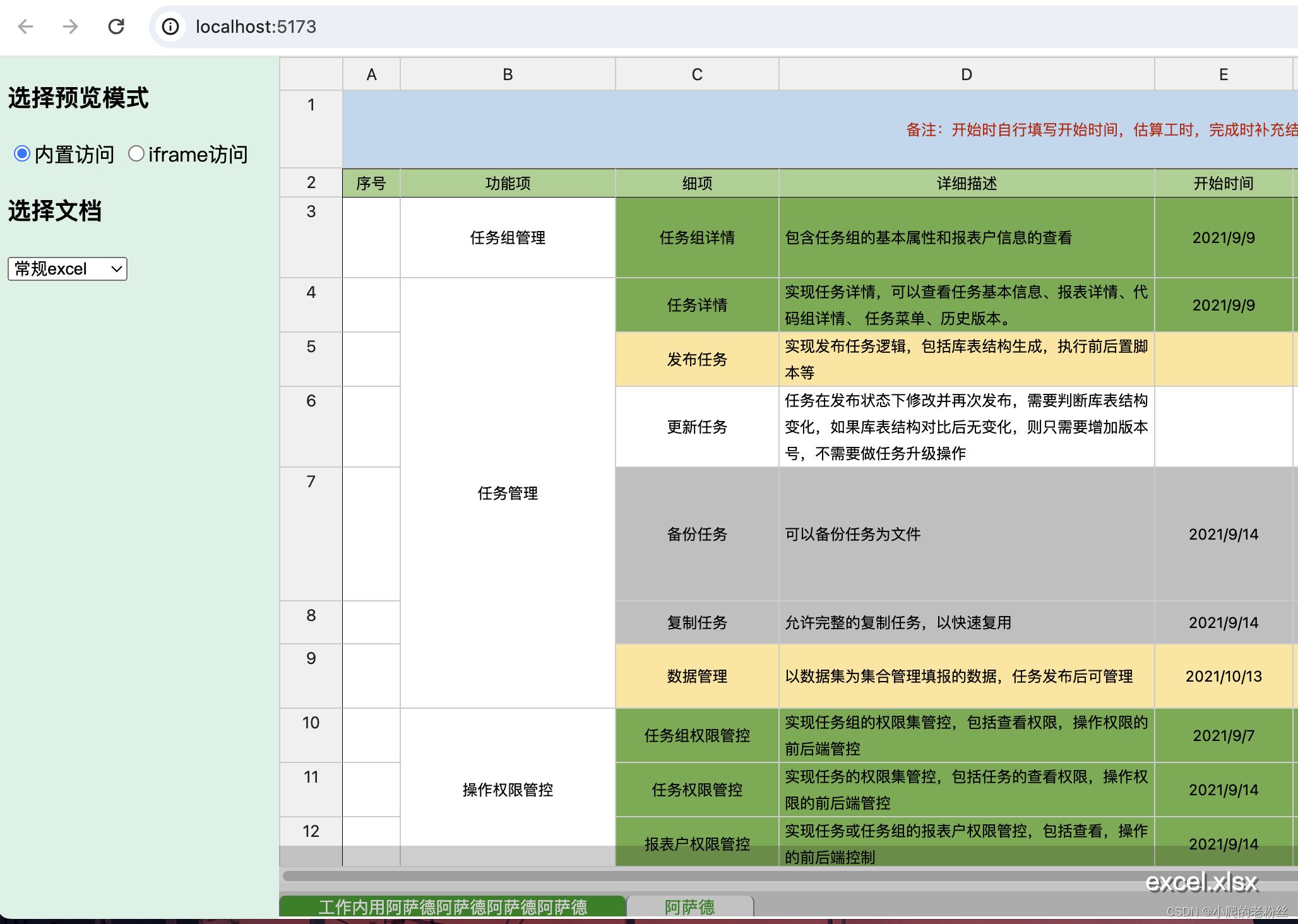Select row 3 header
1298x924 pixels.
(311, 237)
